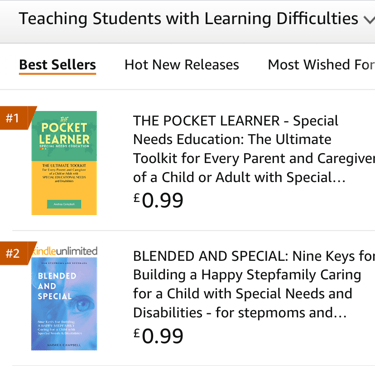Click white BLENDED AND SPECIAL lettering on cover

tap(54, 286)
